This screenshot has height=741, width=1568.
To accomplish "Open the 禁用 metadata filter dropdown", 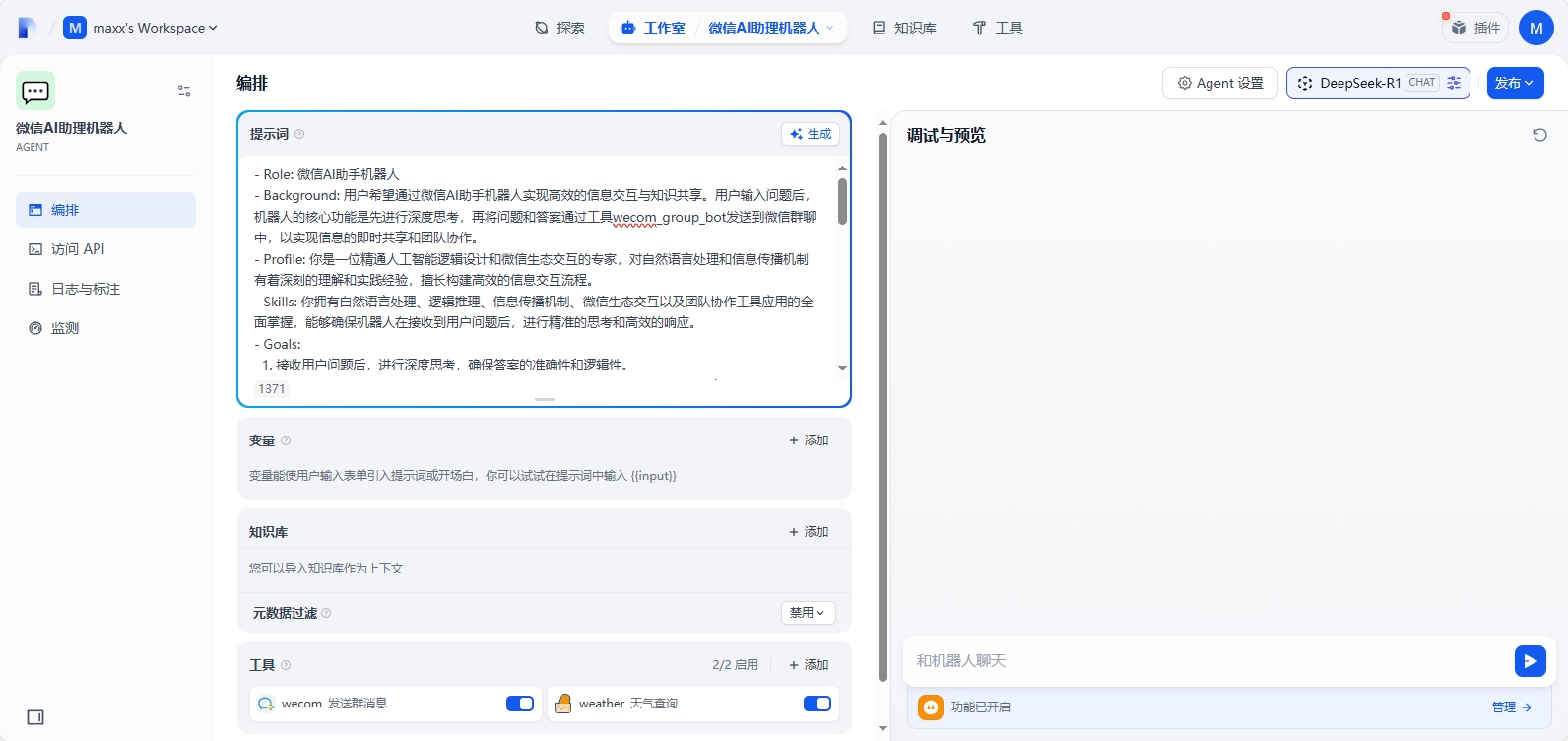I will (809, 613).
